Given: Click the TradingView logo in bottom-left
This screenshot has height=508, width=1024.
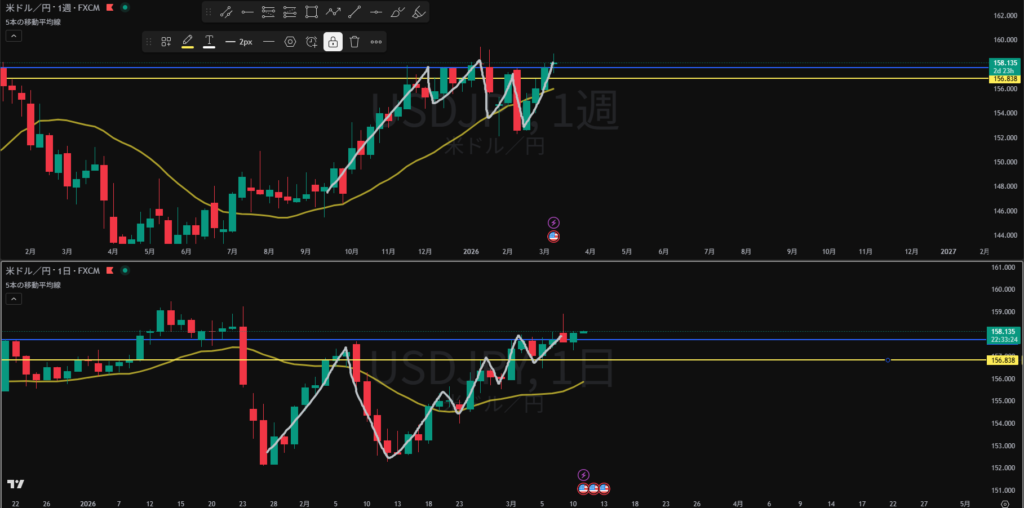Looking at the screenshot, I should [x=15, y=484].
